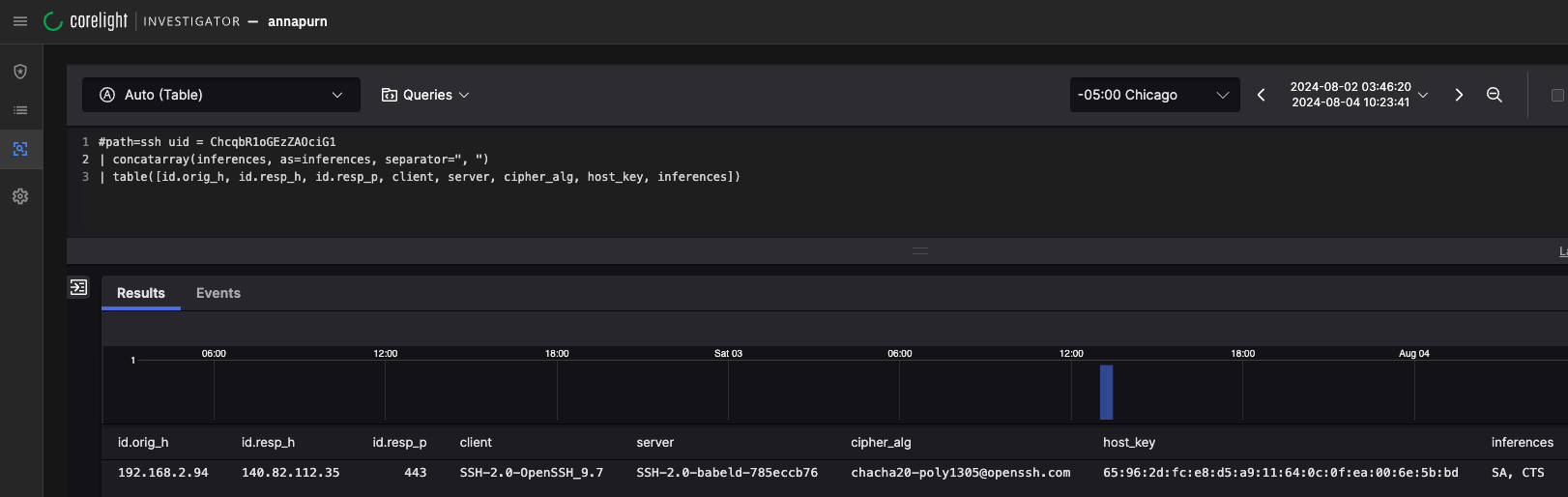Advance to next time range arrow
Screen dimensions: 1568x497
[x=1459, y=95]
